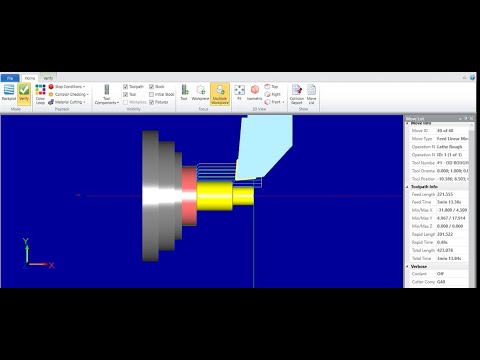Toggle Tool visibility checkbox
Viewport: 480px width, 360px height.
pyautogui.click(x=126, y=94)
